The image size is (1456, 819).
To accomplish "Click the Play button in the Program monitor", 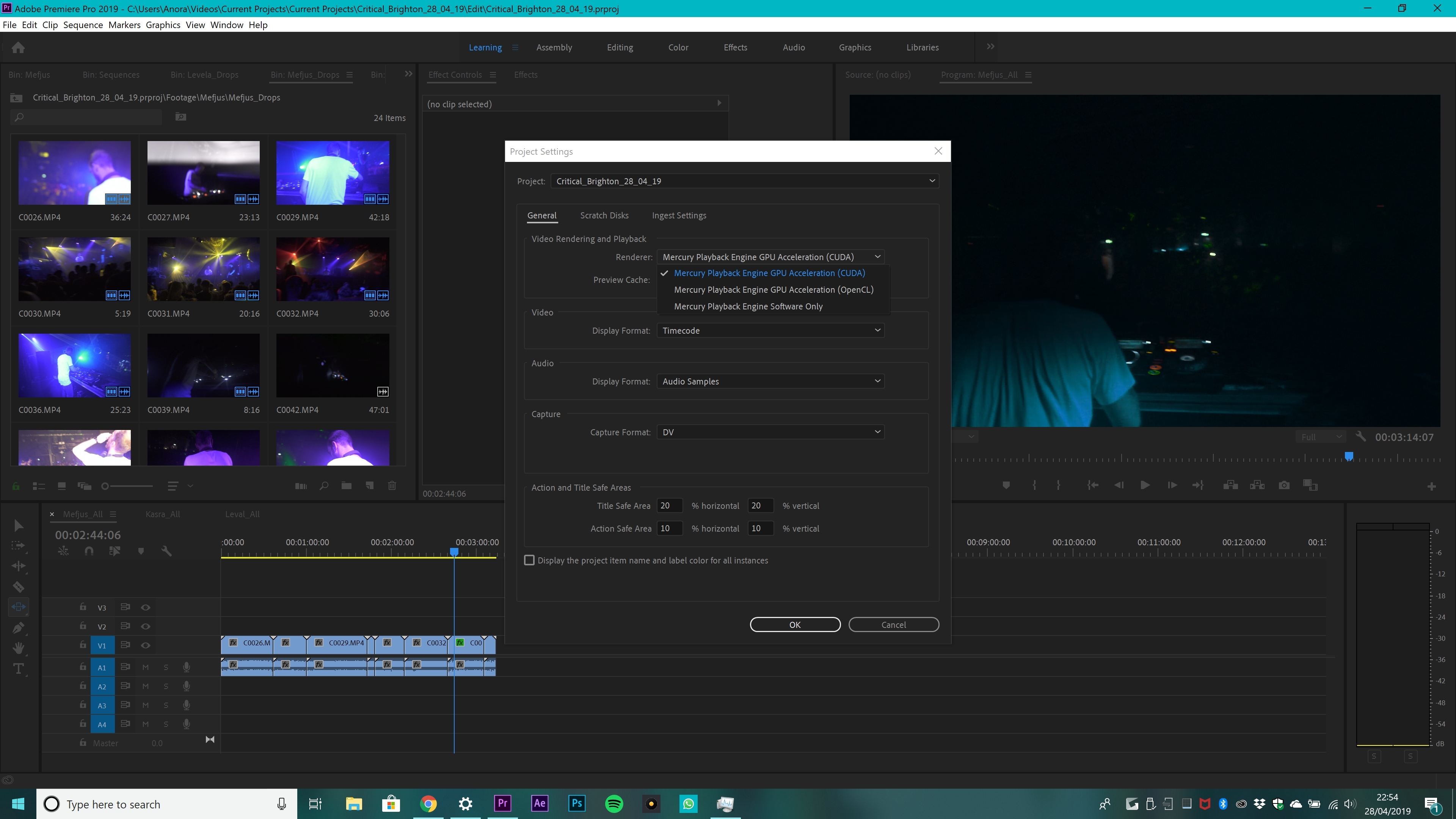I will [1145, 485].
